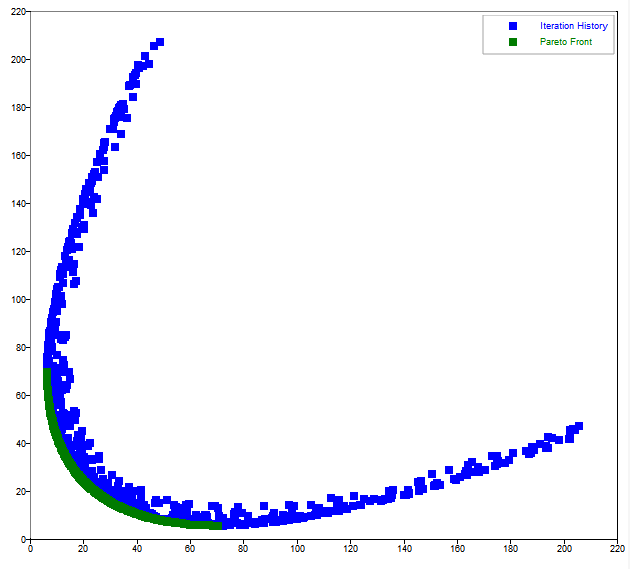630x569 pixels.
Task: Select the 20 label on the vertical axis
Action: coord(19,492)
